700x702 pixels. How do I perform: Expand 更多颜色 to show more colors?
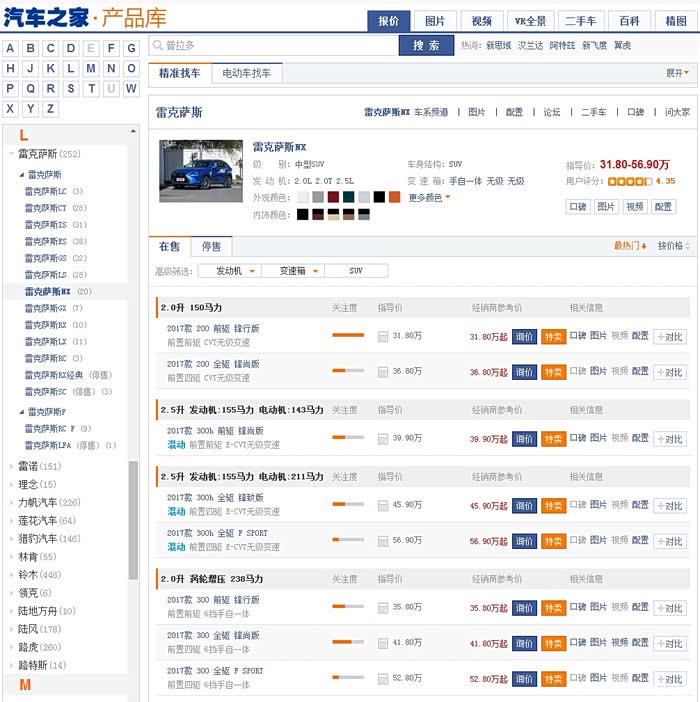(430, 197)
